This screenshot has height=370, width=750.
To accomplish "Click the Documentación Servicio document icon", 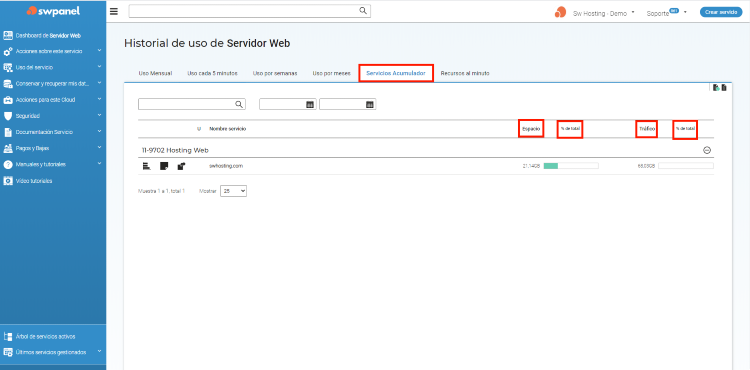I will [x=8, y=132].
